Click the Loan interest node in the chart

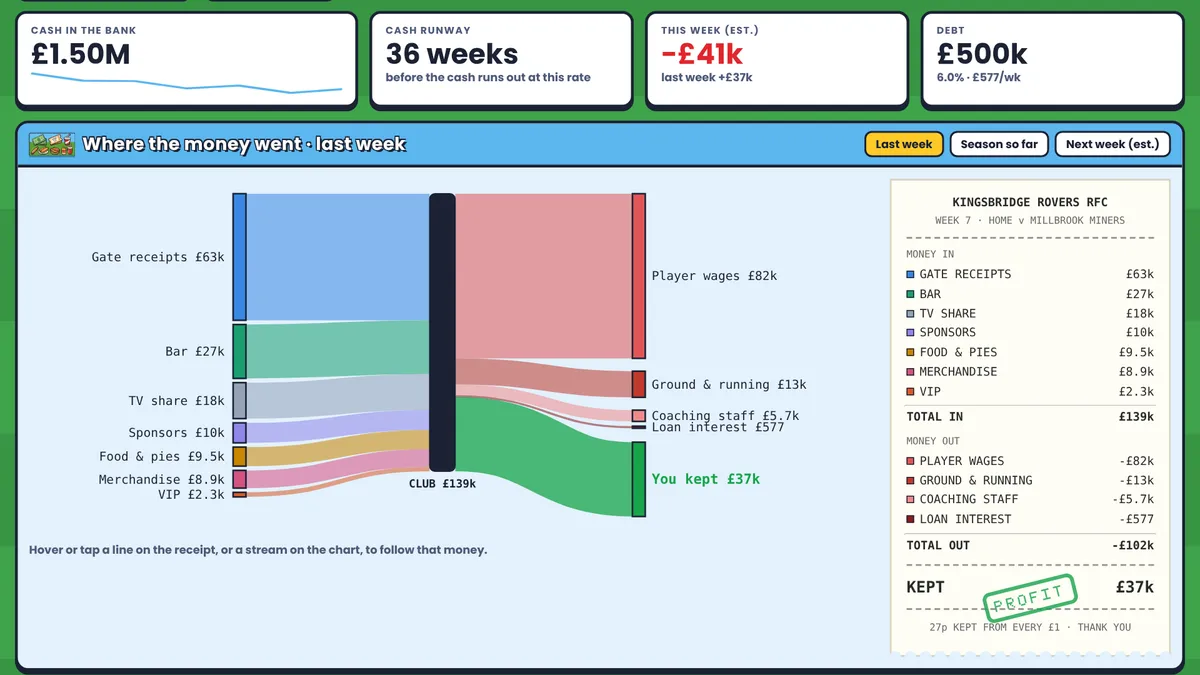click(638, 427)
